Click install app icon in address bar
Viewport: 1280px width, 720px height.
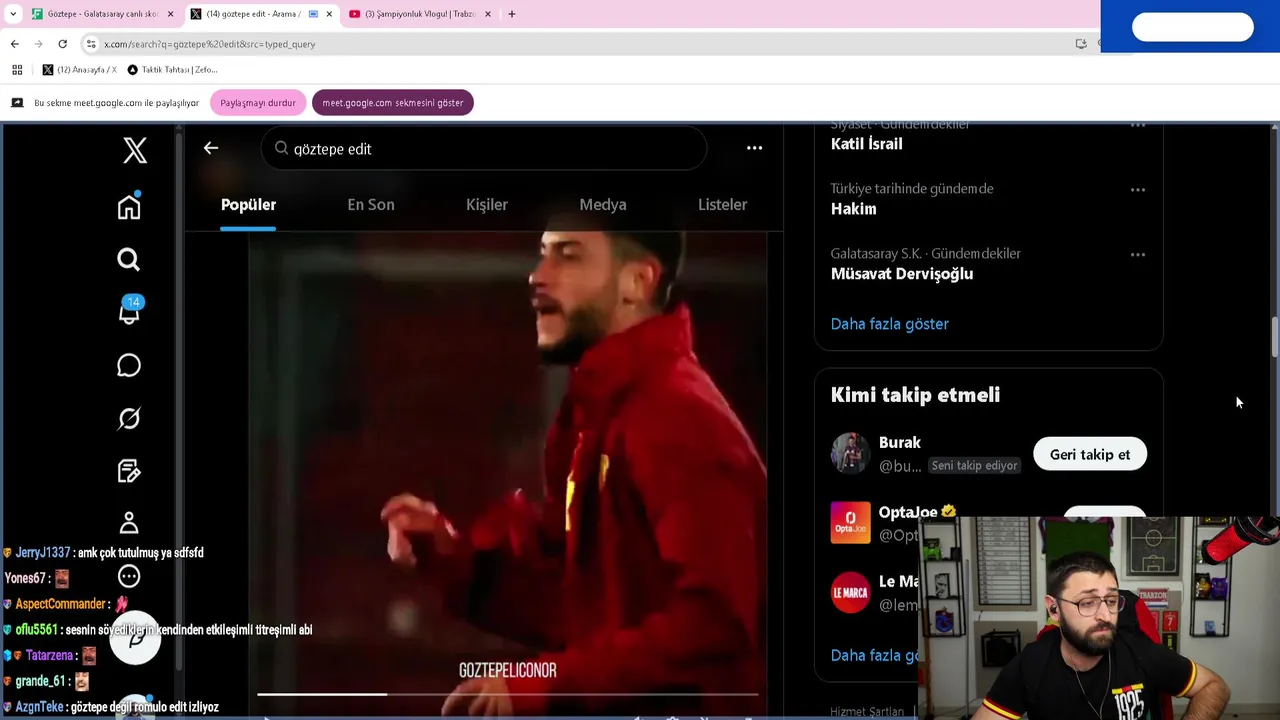click(1080, 43)
